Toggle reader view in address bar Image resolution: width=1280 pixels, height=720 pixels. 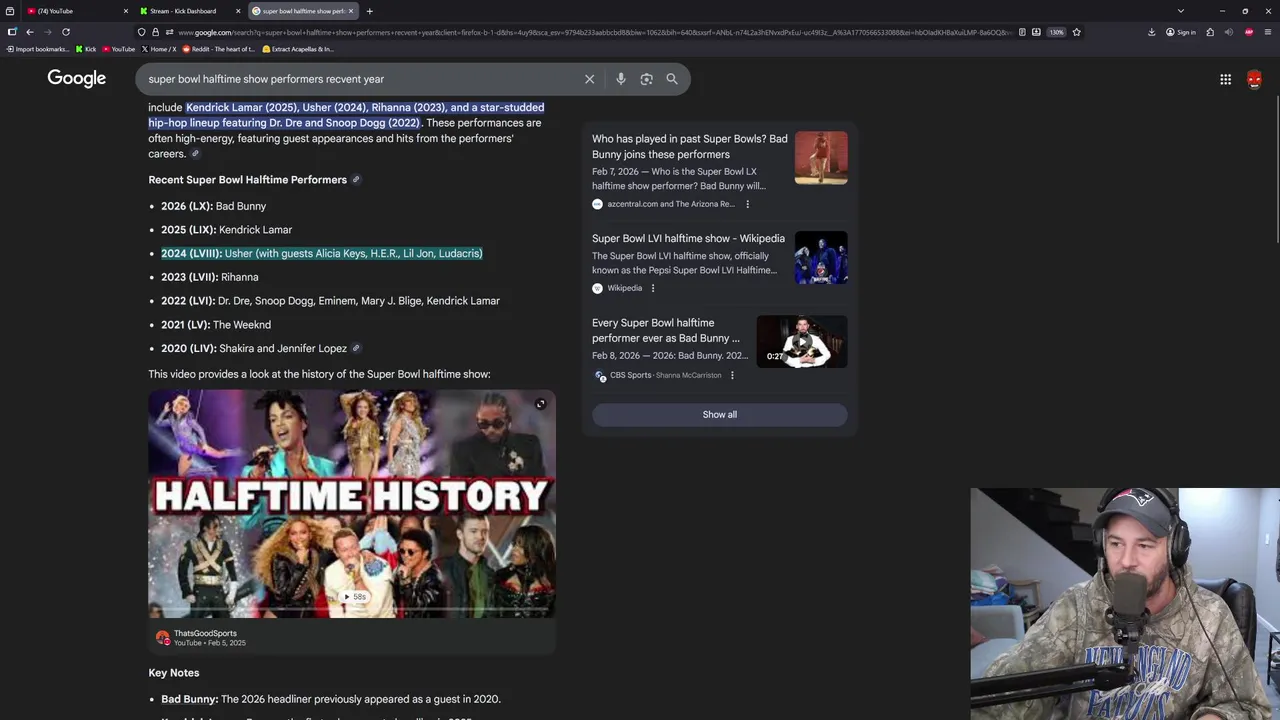pyautogui.click(x=1022, y=32)
